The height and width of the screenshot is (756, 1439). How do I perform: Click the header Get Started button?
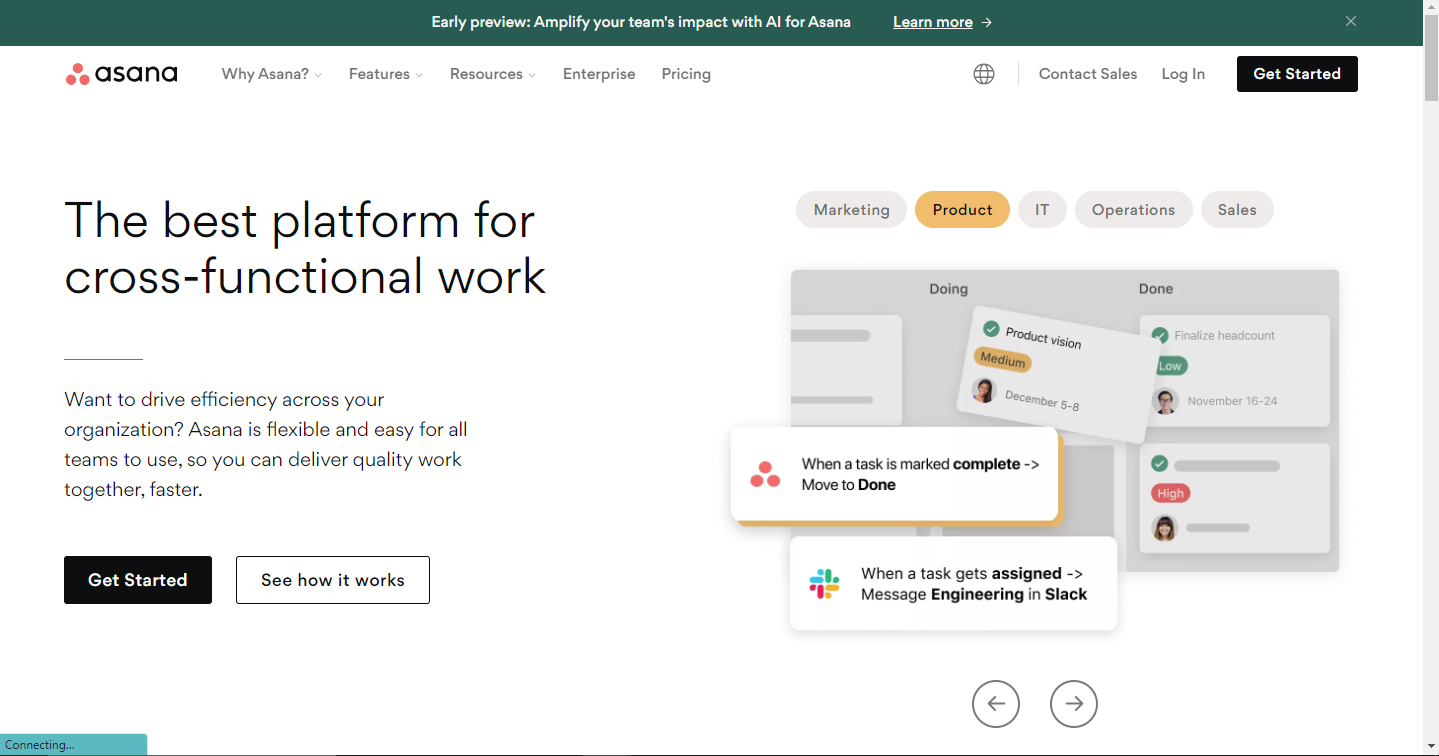(1297, 74)
